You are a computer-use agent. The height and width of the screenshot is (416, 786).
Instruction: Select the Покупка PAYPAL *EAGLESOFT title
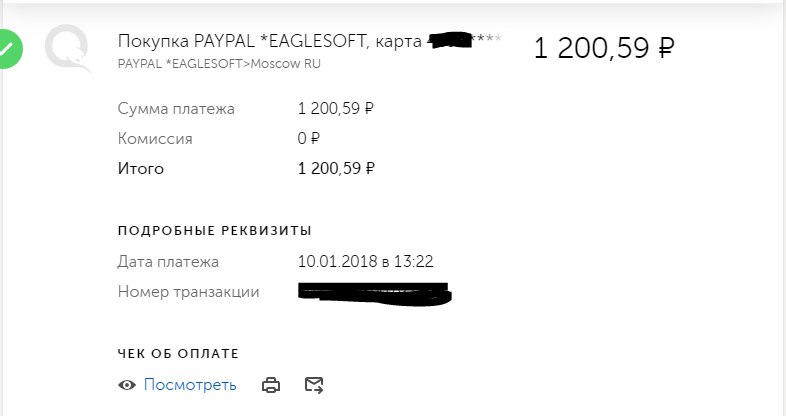(242, 41)
